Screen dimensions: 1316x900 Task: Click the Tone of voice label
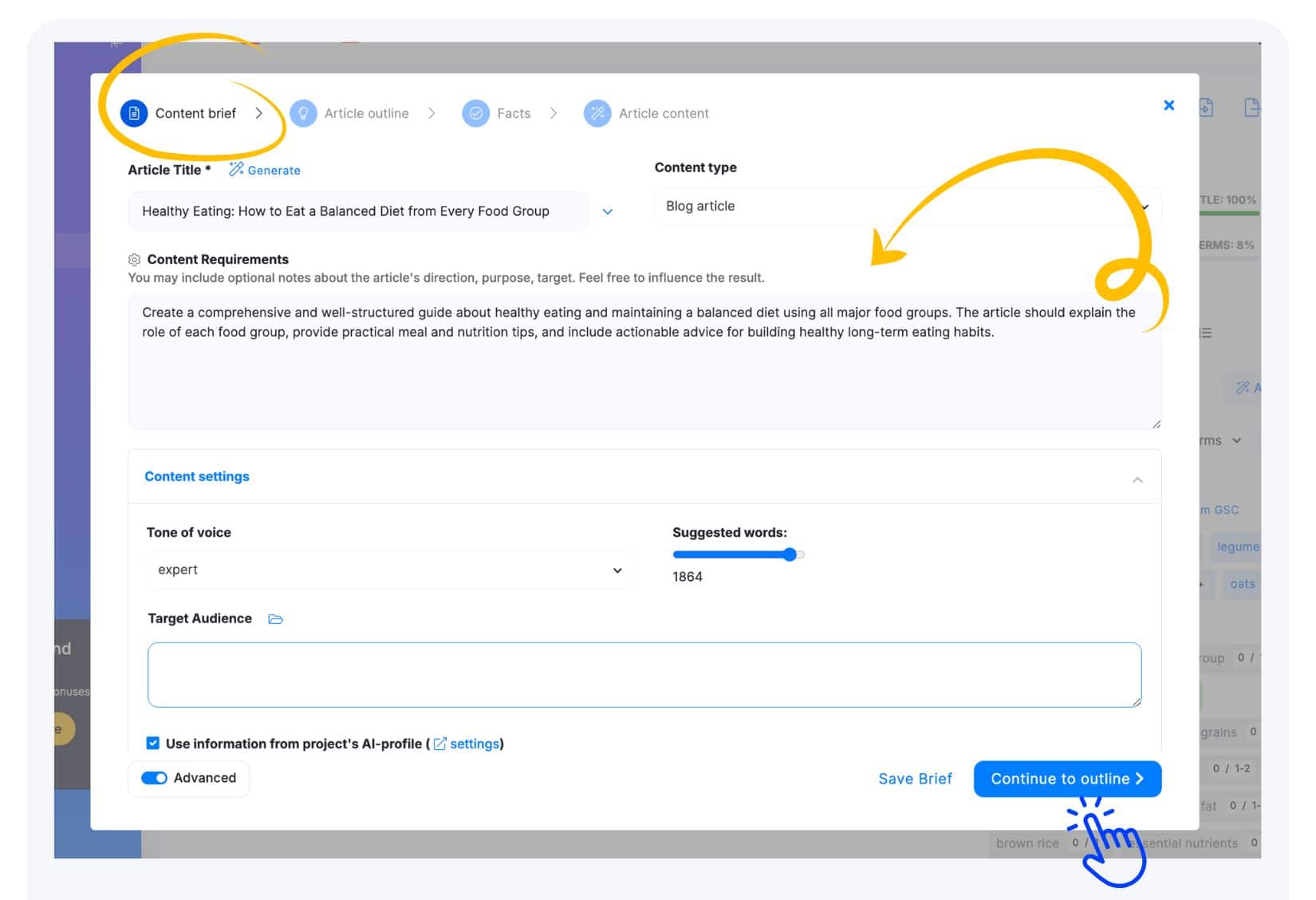(189, 532)
